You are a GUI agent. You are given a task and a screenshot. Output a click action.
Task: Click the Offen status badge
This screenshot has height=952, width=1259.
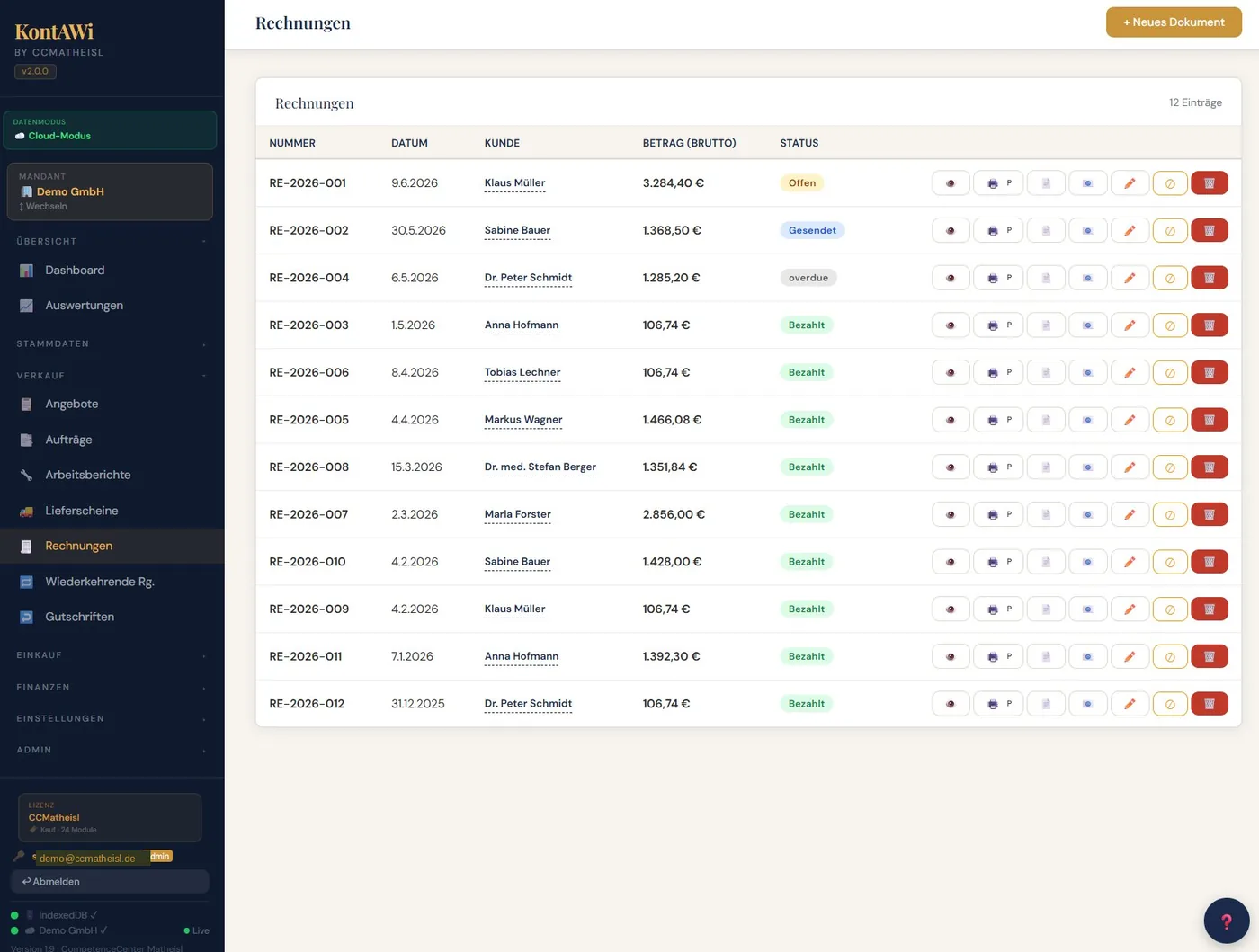(x=801, y=183)
